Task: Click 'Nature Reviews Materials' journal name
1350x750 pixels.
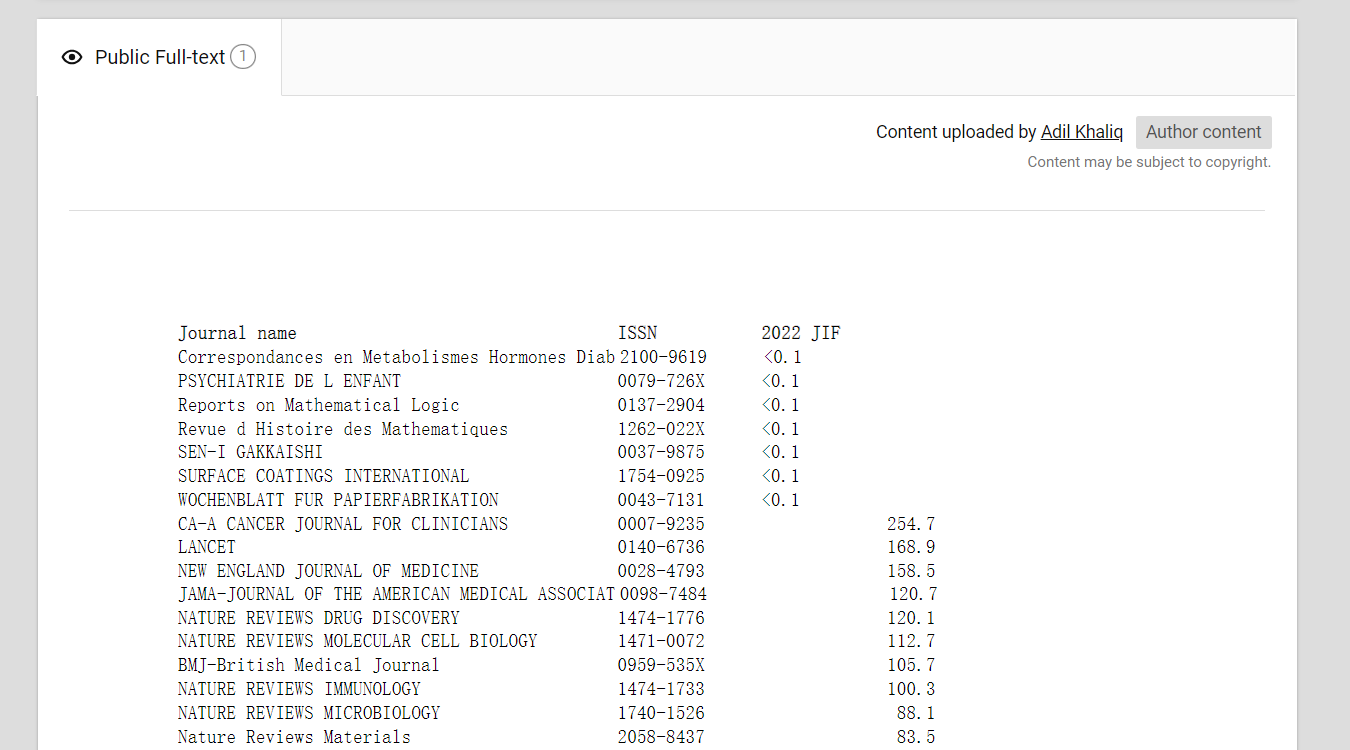Action: (294, 737)
